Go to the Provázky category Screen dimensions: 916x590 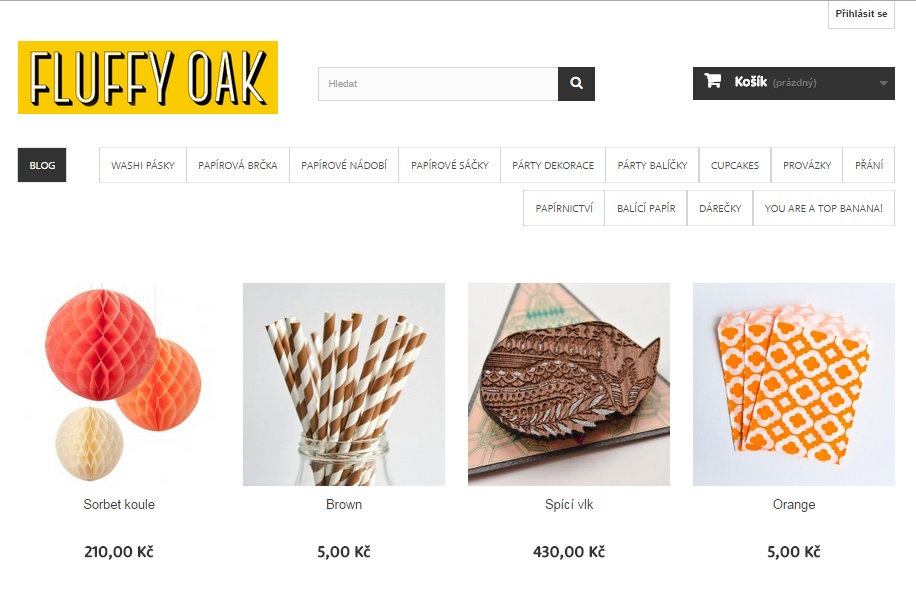coord(807,165)
